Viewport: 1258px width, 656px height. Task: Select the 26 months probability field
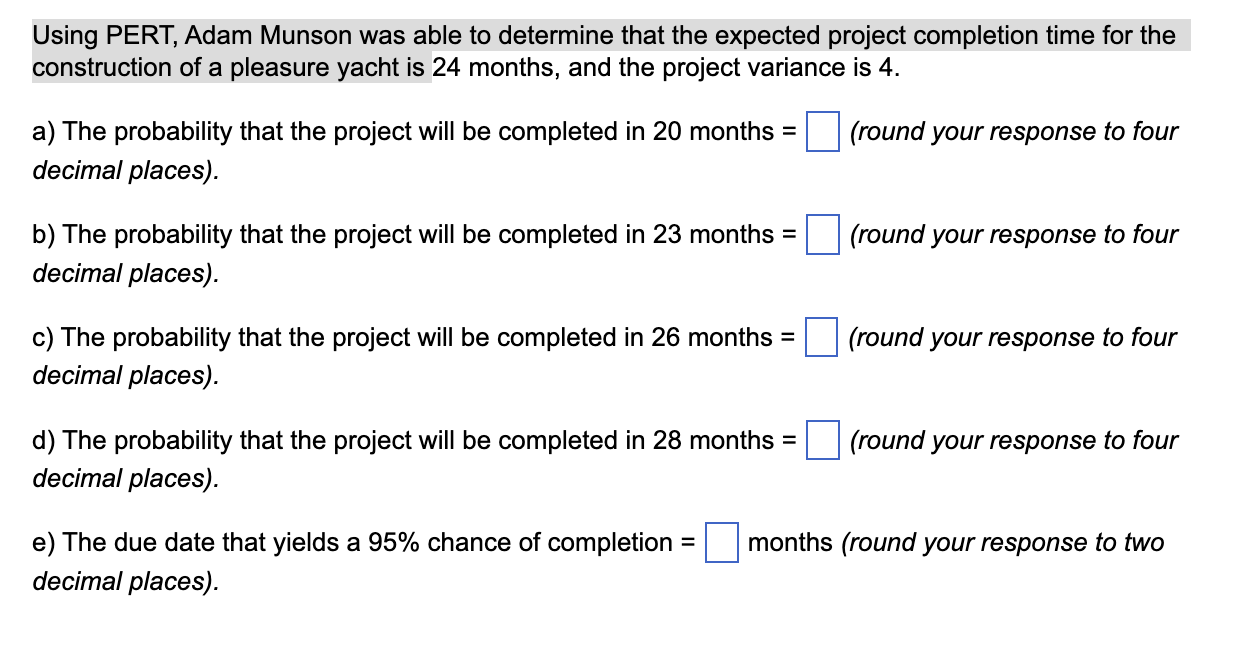(x=821, y=339)
